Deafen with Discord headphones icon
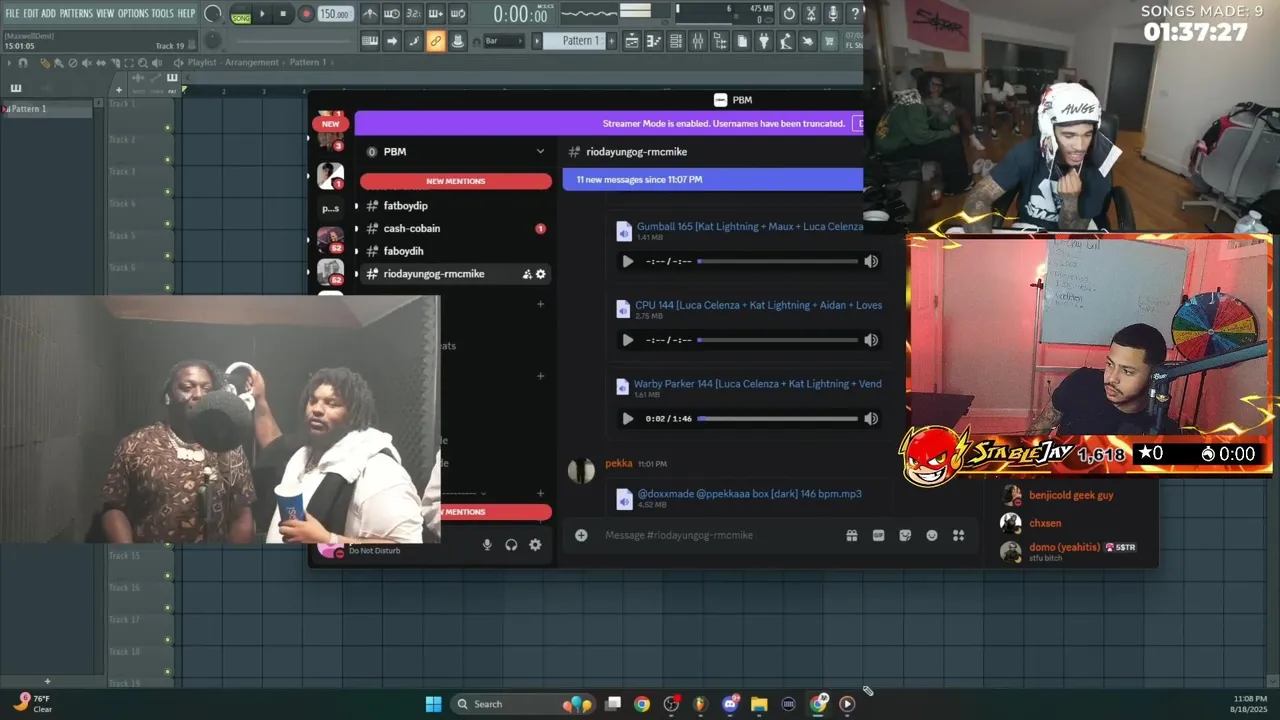The width and height of the screenshot is (1280, 720). 511,545
